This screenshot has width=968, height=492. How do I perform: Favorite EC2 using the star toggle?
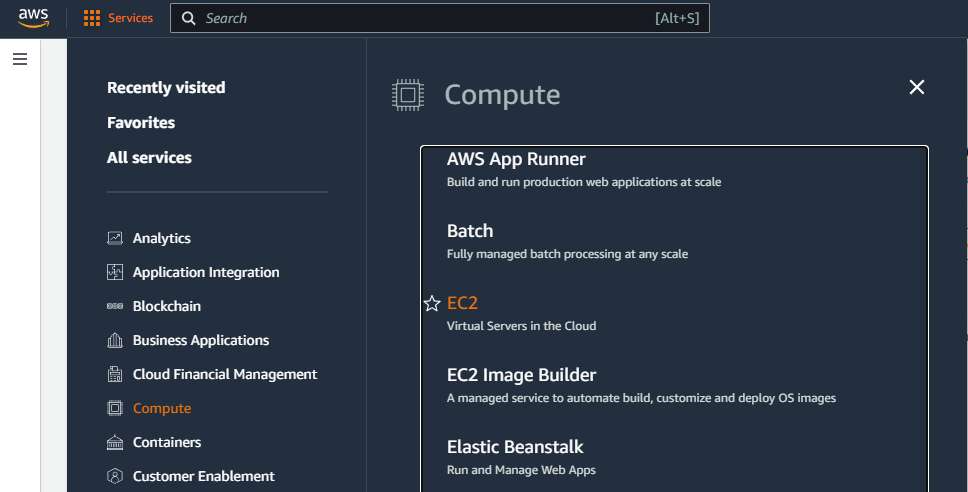click(432, 303)
